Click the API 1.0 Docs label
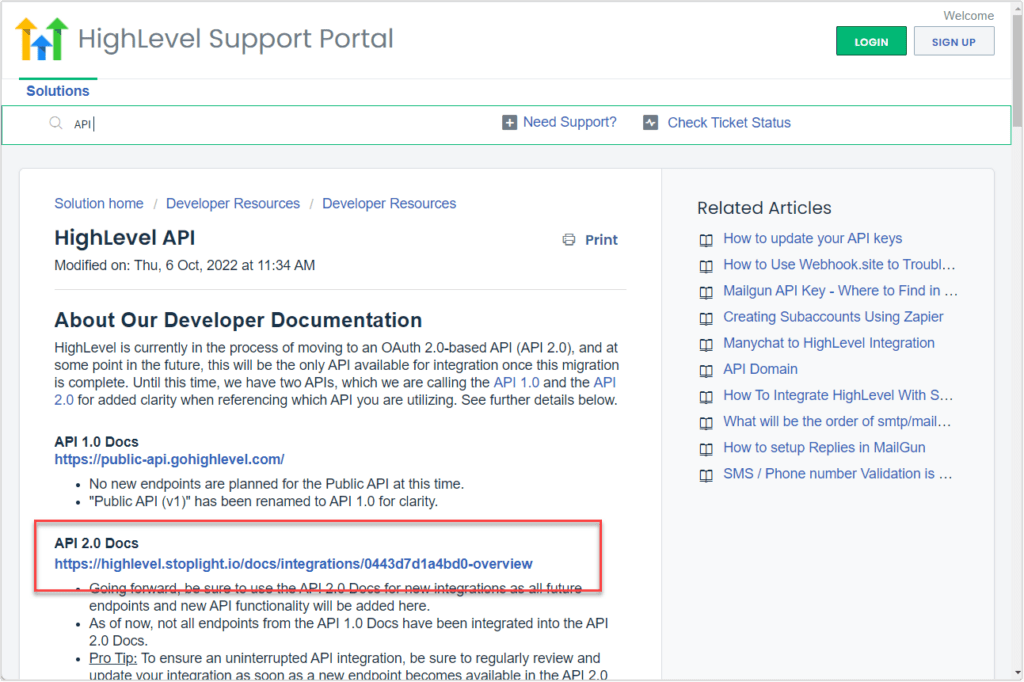 coord(97,442)
